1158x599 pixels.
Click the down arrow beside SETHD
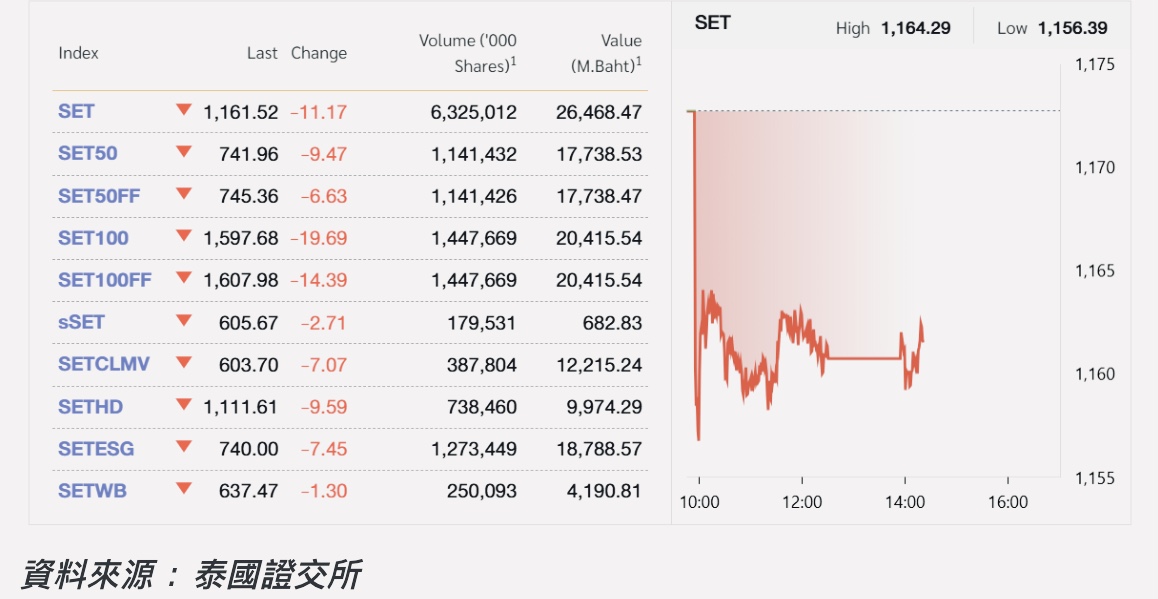coord(183,405)
